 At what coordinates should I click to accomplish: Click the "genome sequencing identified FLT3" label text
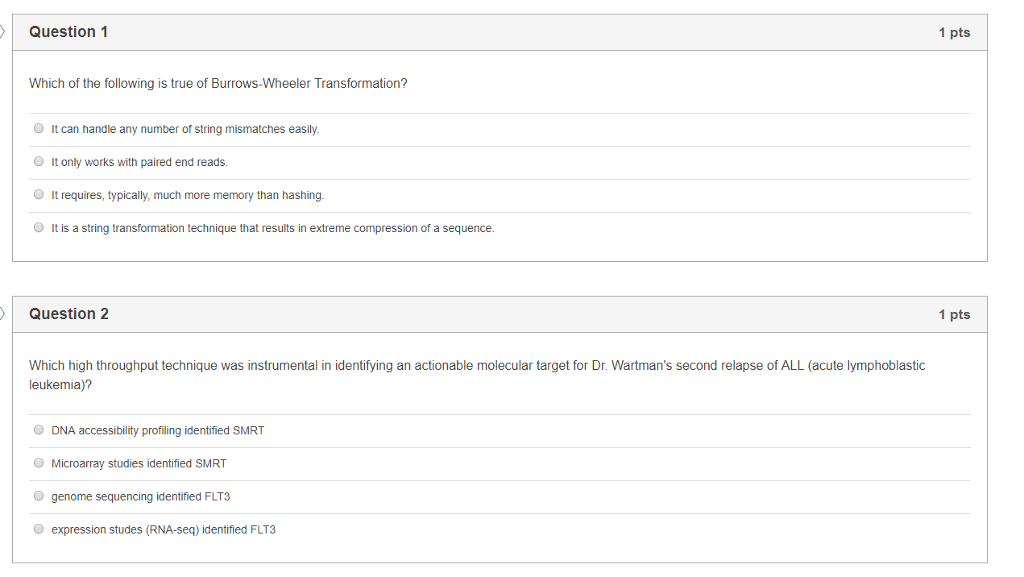point(141,497)
